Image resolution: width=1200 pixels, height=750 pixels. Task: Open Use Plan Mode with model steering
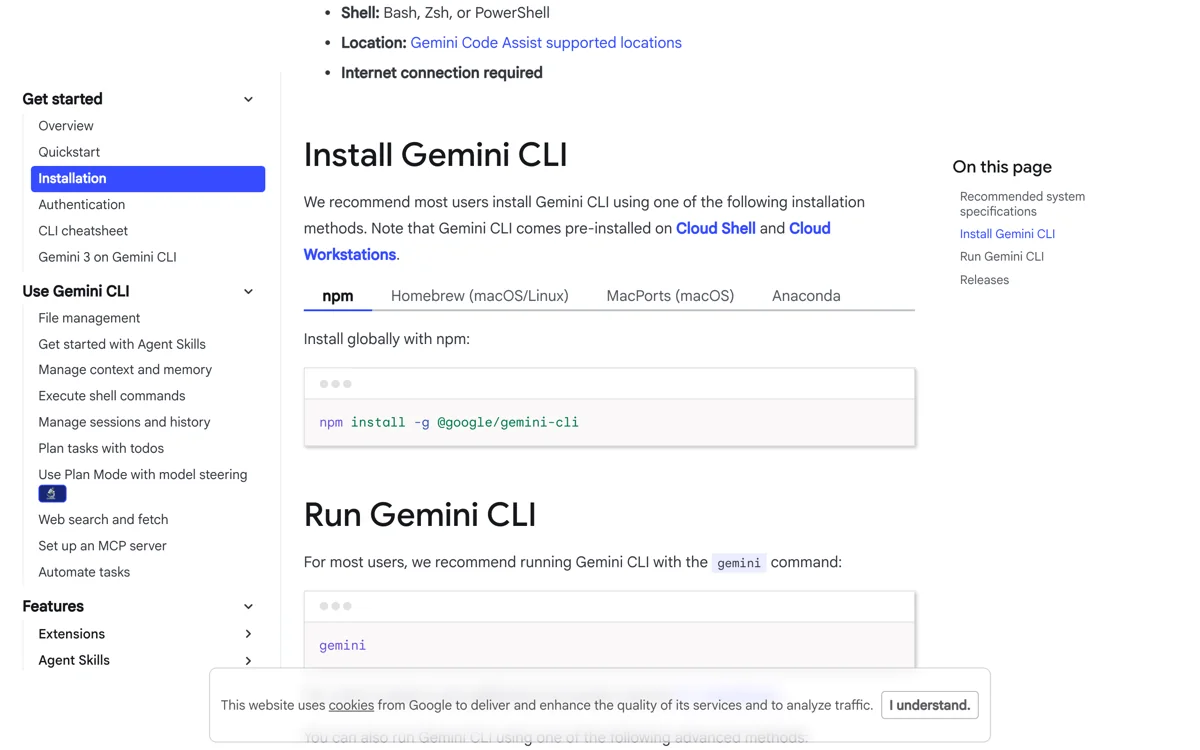click(x=143, y=475)
